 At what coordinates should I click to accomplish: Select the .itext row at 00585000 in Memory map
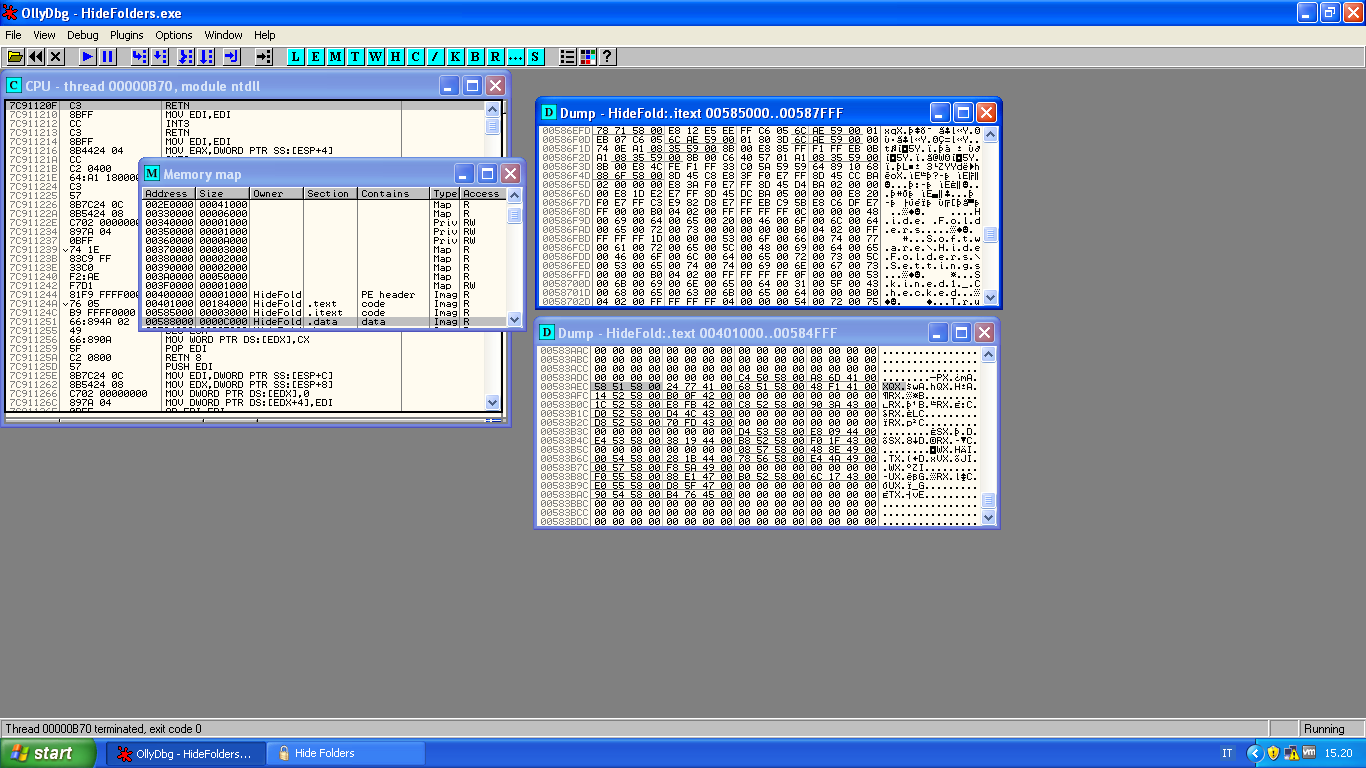click(x=324, y=313)
